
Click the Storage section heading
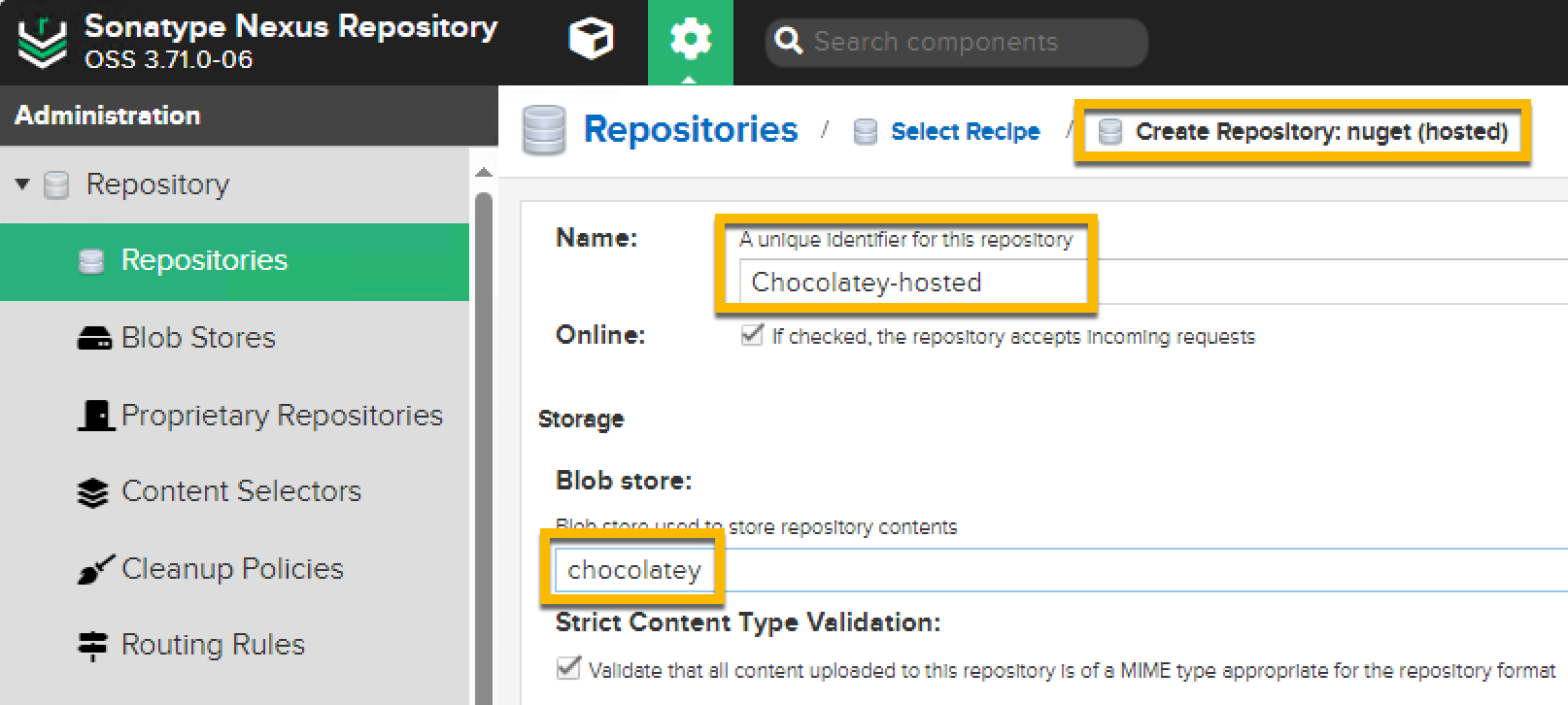[x=581, y=420]
